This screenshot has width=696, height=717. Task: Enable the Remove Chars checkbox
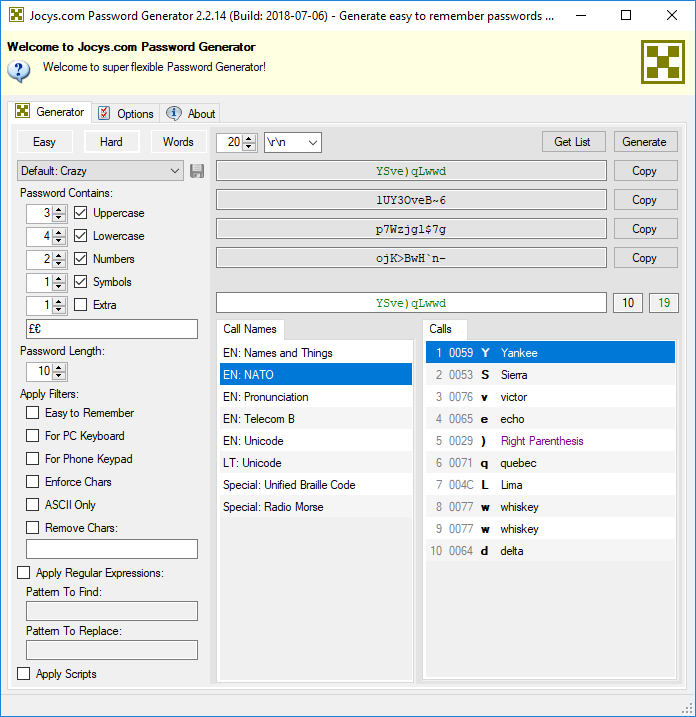pos(32,527)
